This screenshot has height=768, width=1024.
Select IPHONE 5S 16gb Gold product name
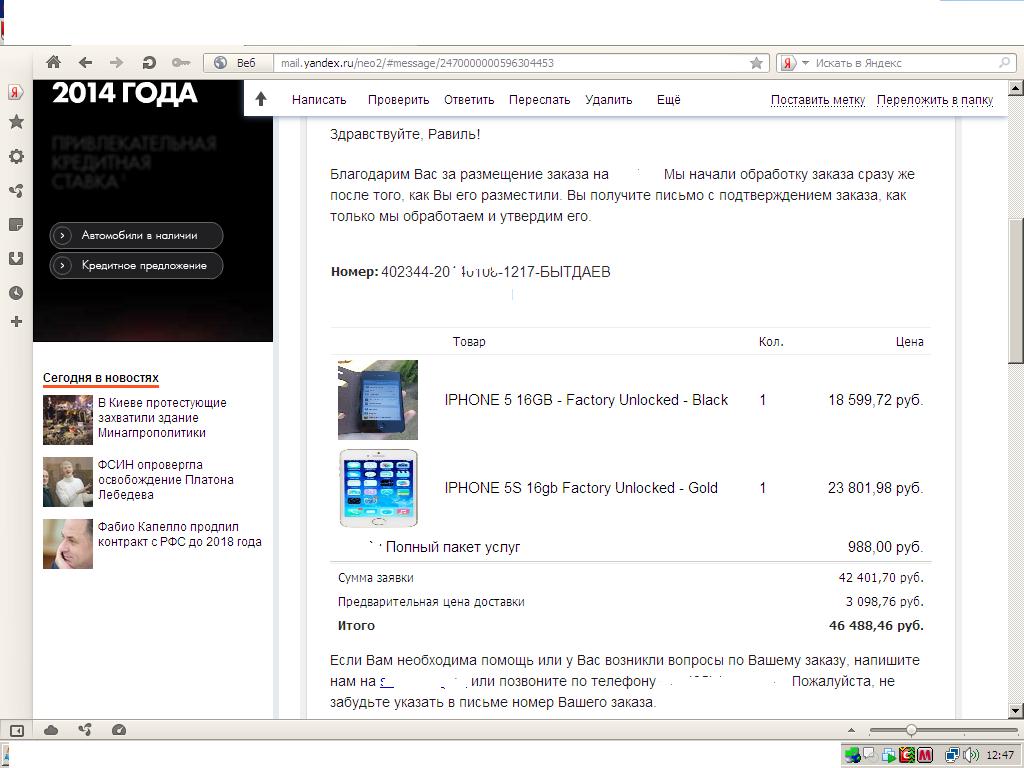pos(581,488)
